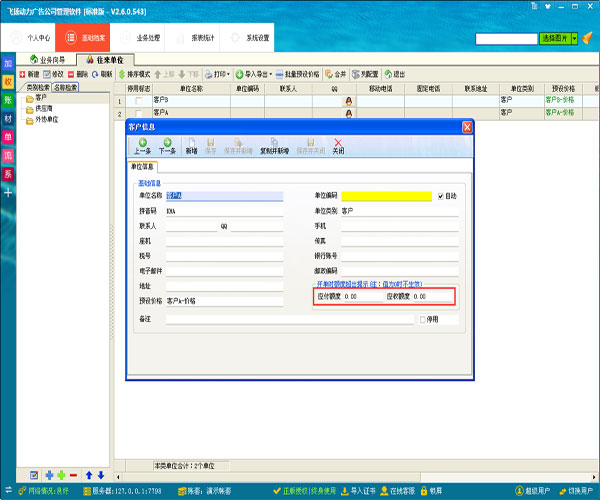Enable the 停用 checkbox

point(424,320)
